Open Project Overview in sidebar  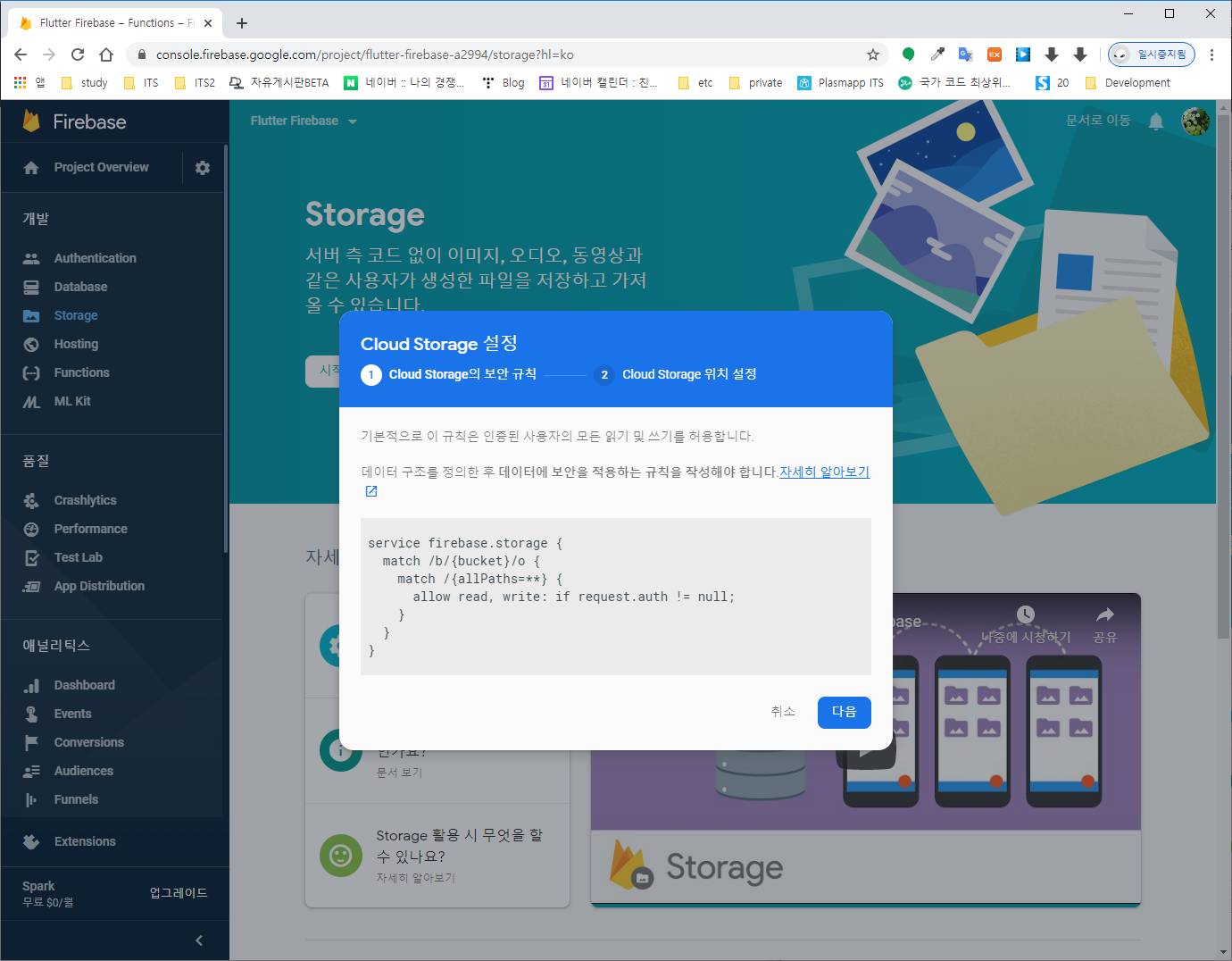(101, 167)
